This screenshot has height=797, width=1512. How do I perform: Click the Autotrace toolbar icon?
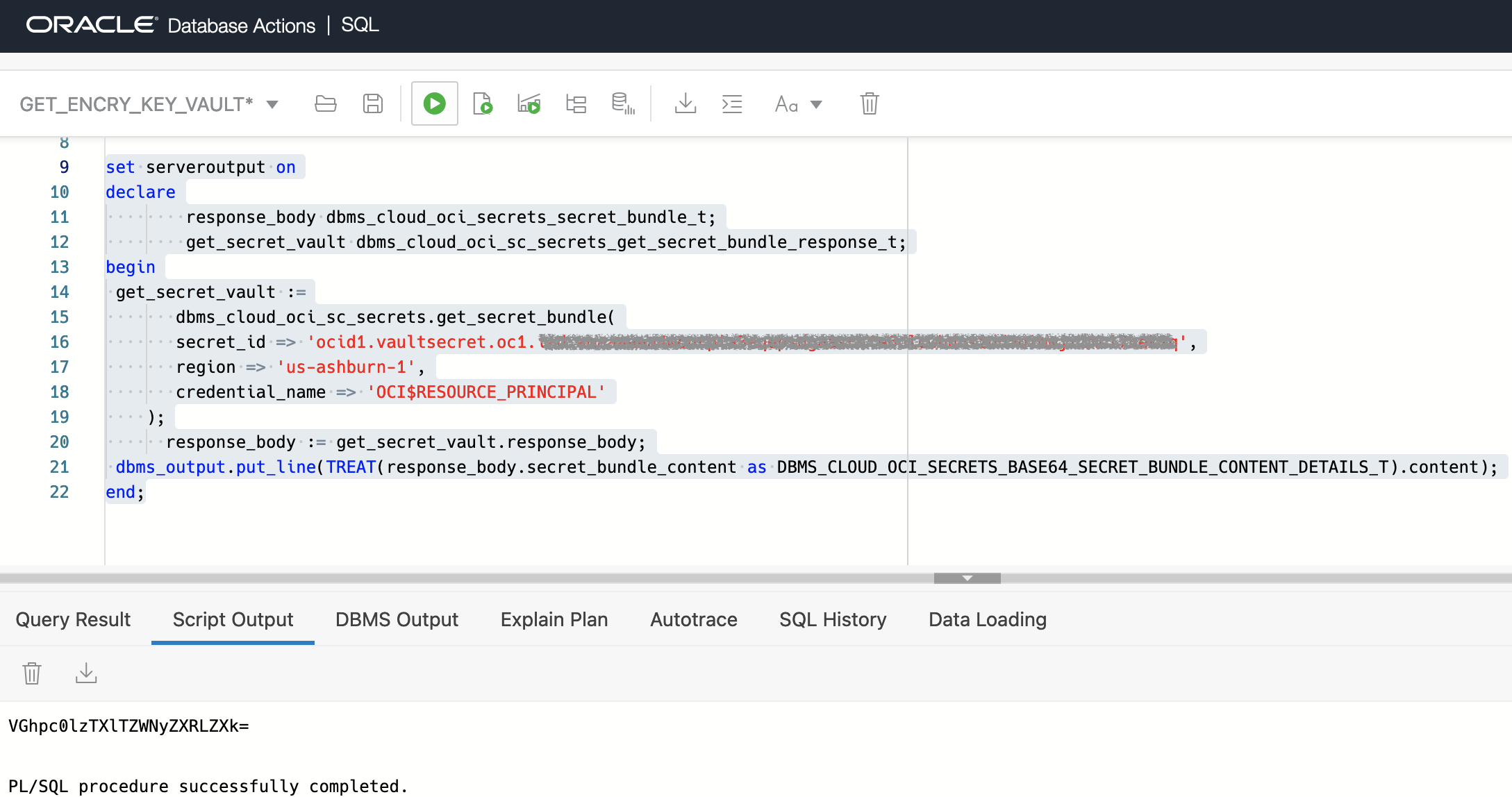(x=623, y=104)
